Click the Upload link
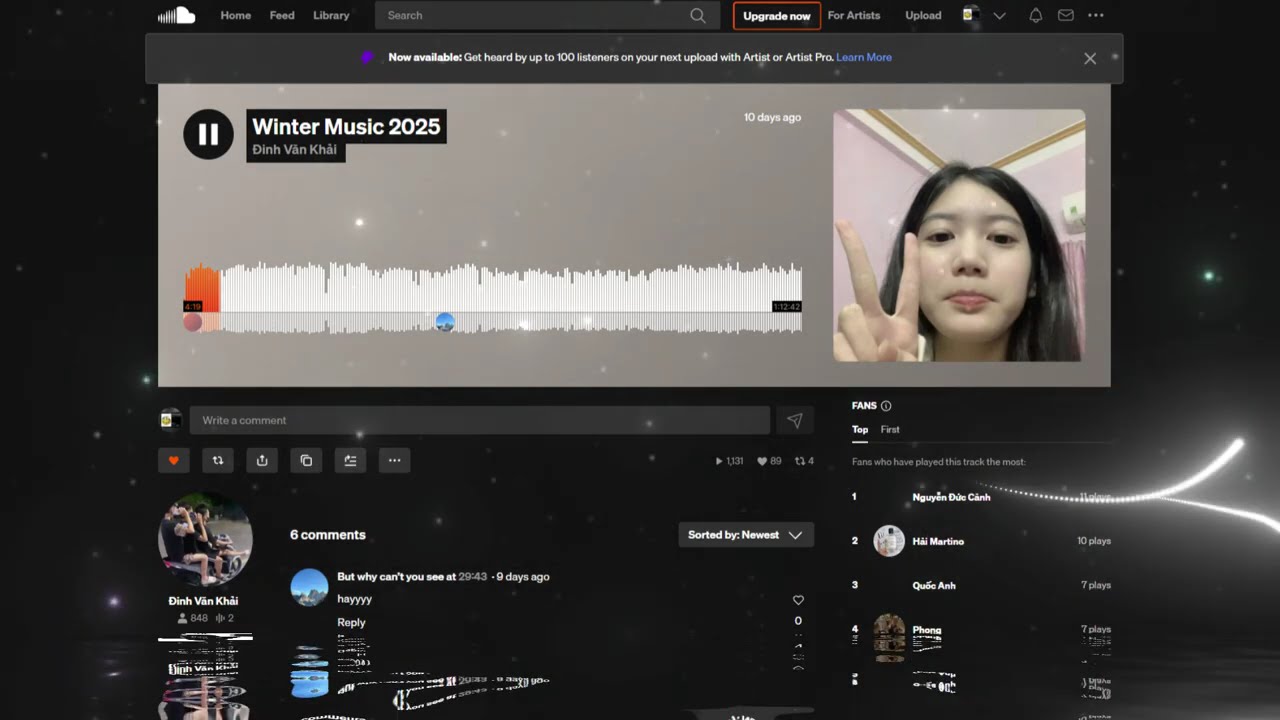The image size is (1280, 720). (x=923, y=16)
